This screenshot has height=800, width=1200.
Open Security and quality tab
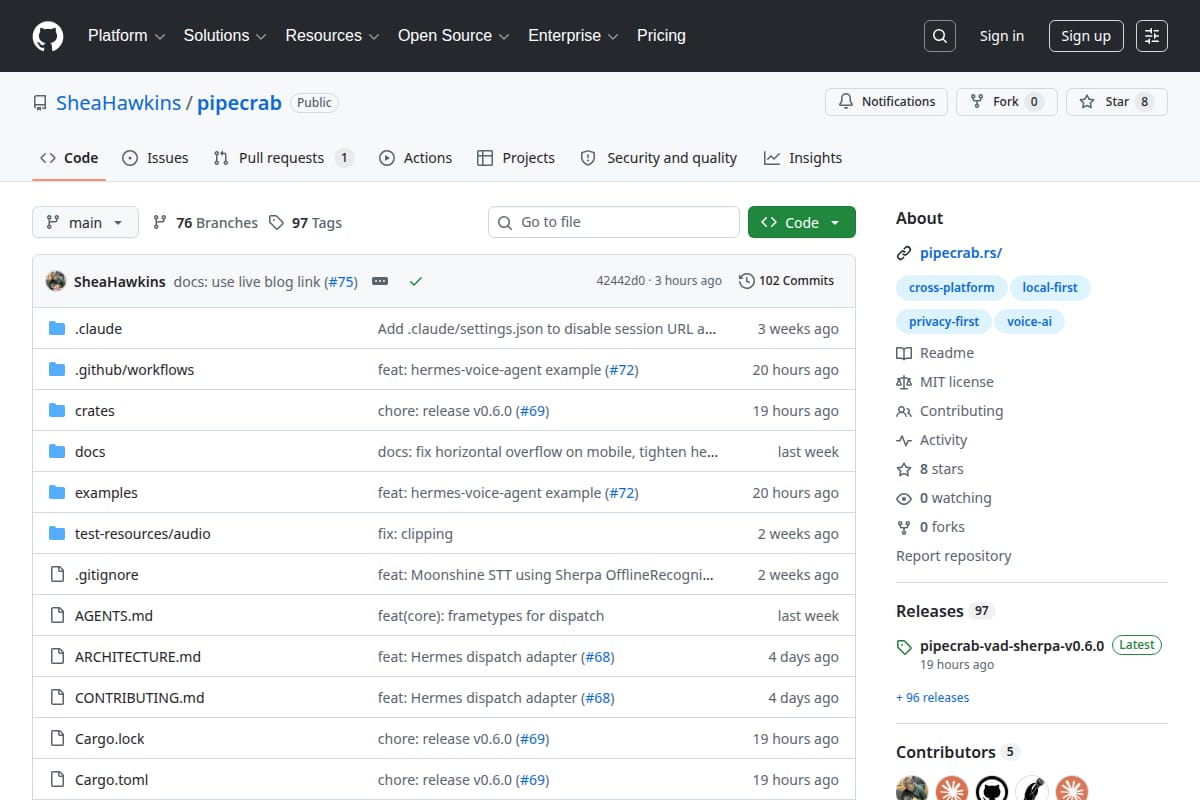point(659,158)
